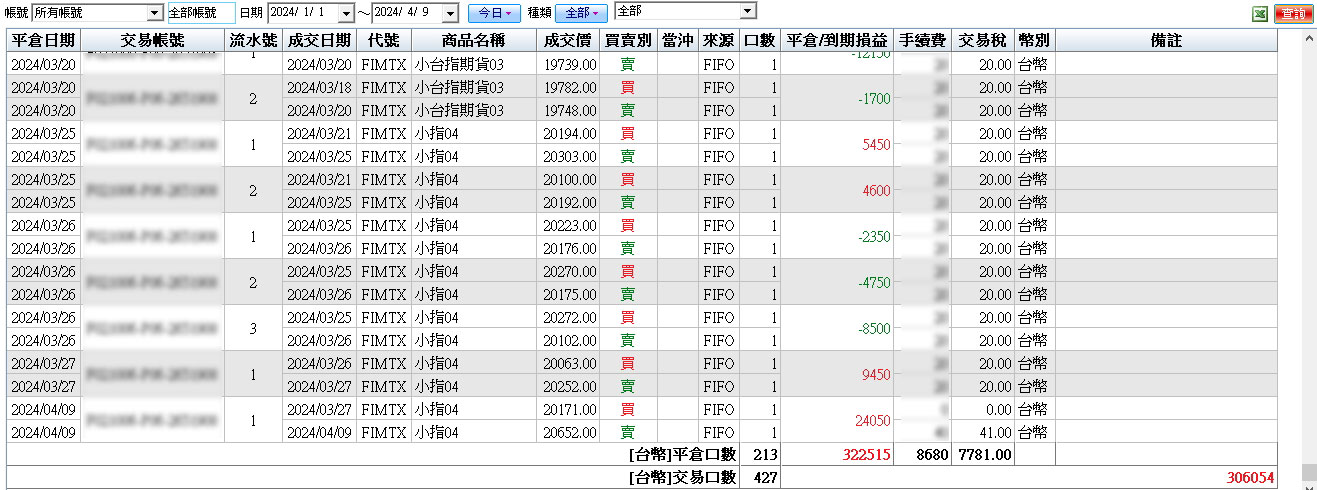Screen dimensions: 1317x490
Task: Click the 當沖 column header
Action: [x=677, y=40]
